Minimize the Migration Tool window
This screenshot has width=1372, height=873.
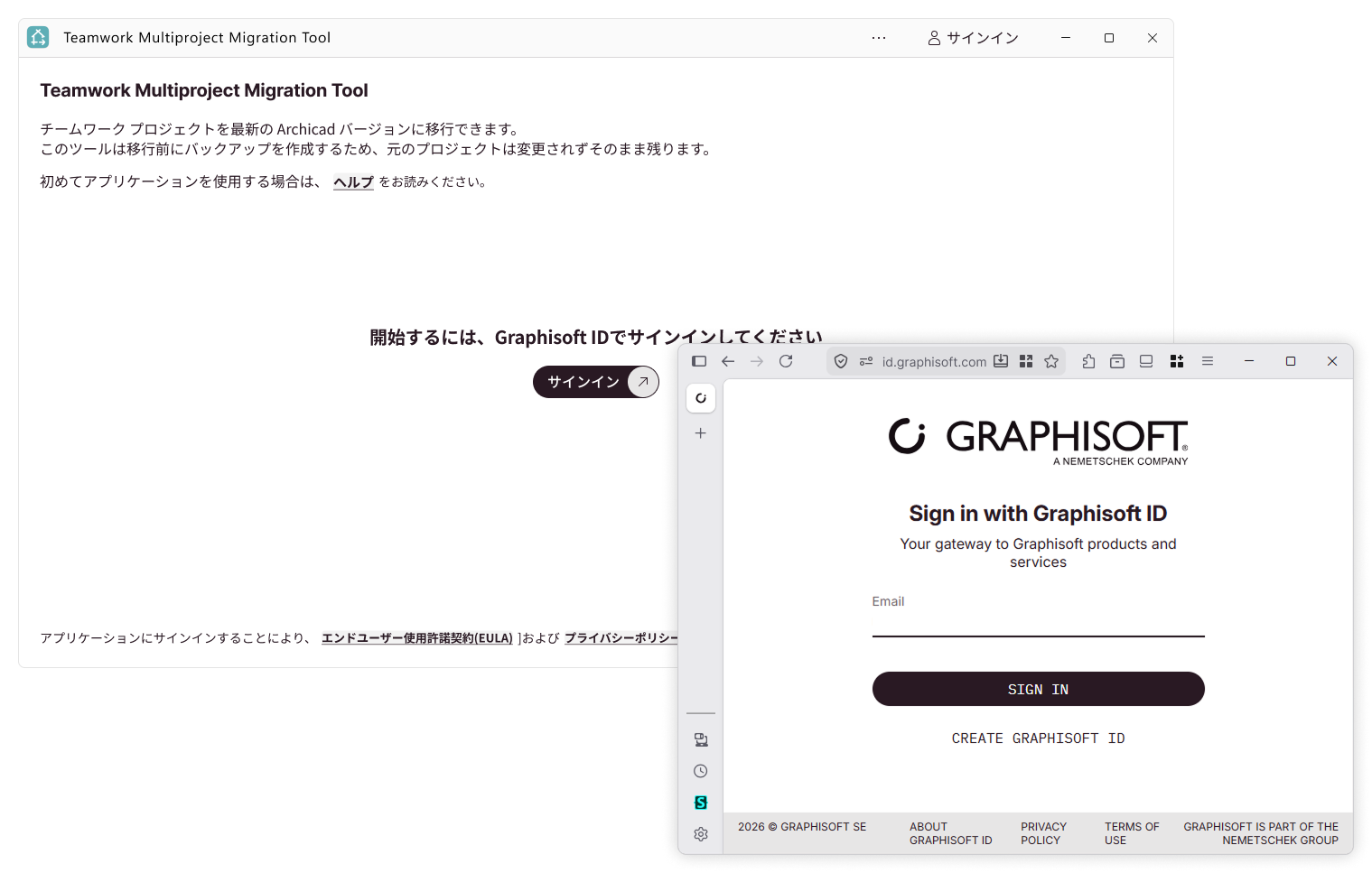(1066, 38)
